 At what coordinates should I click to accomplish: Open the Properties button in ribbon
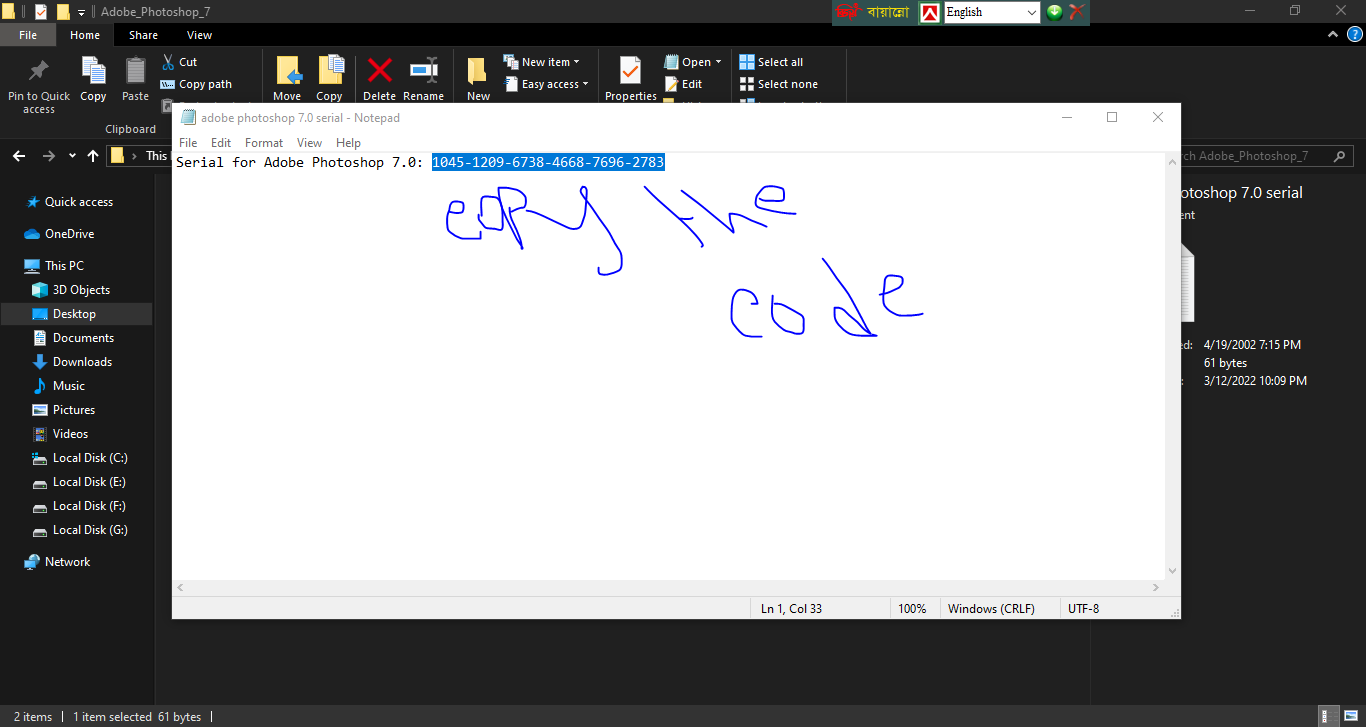[x=630, y=79]
